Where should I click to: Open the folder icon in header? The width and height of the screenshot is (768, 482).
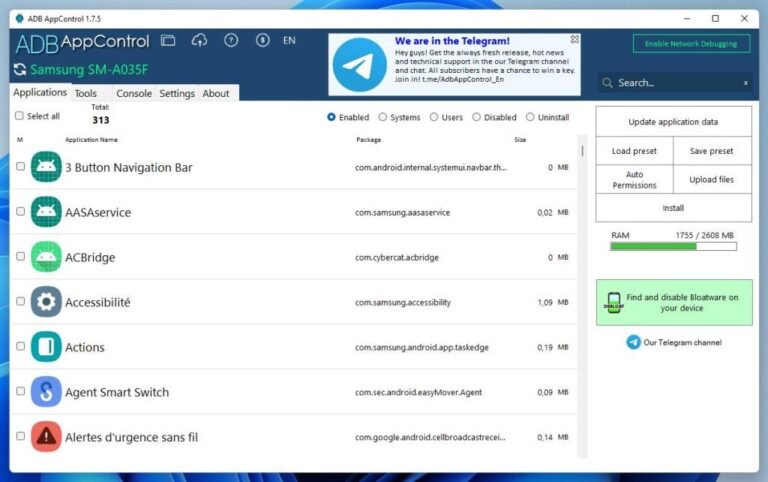pos(168,40)
